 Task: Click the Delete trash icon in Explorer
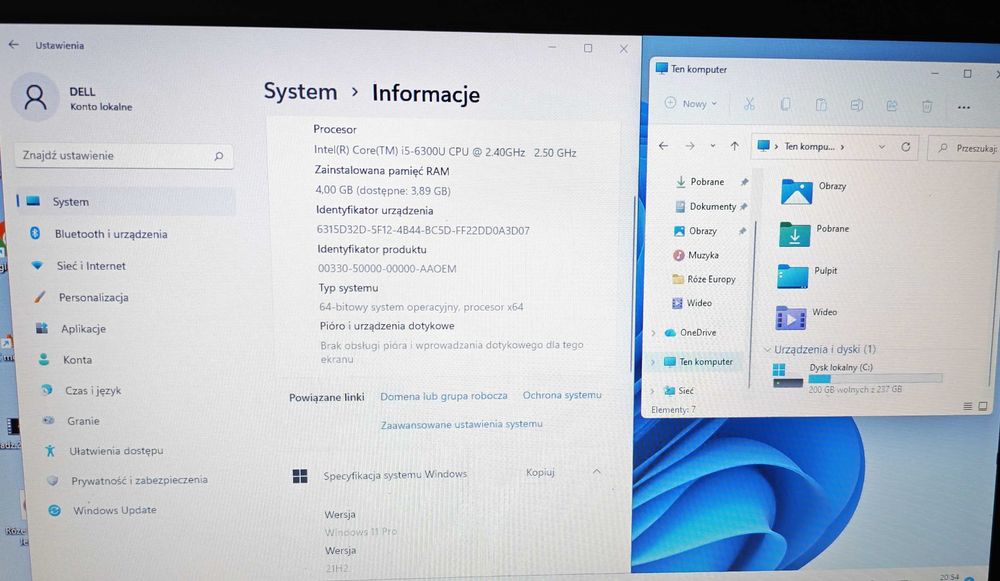[927, 106]
